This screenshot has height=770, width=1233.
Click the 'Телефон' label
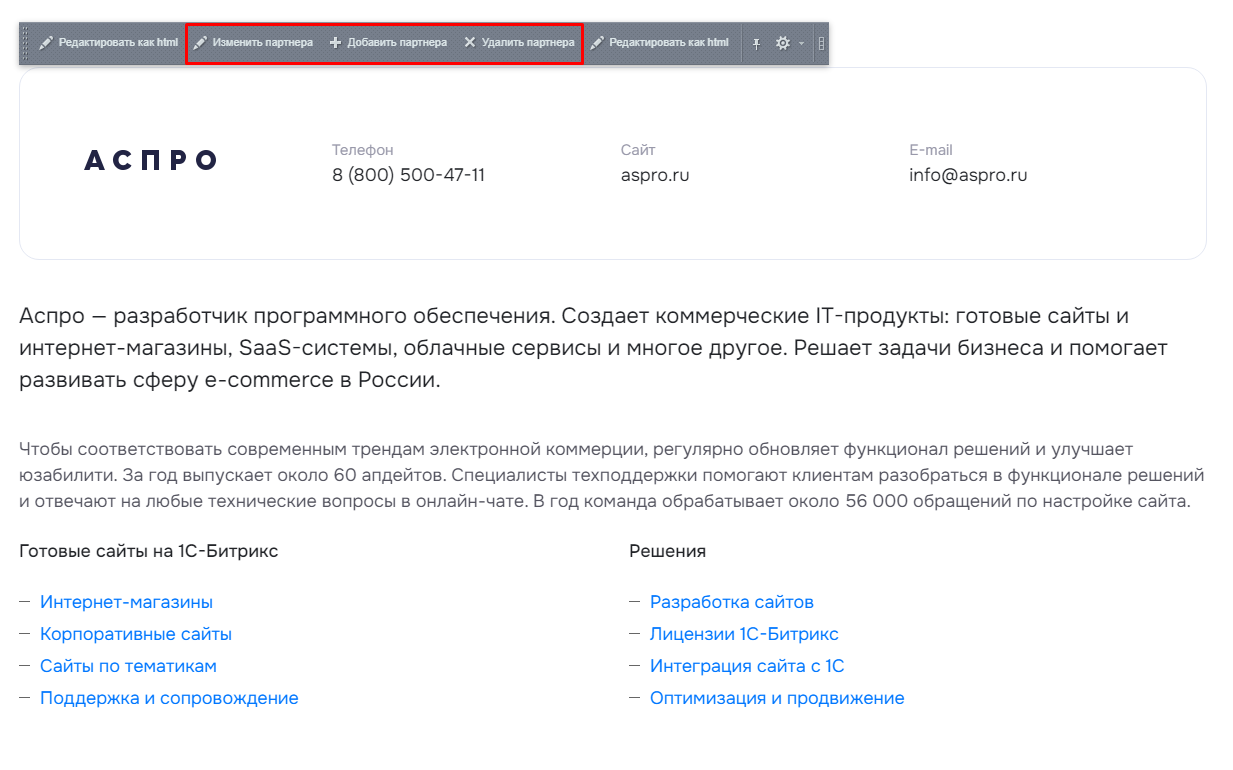click(363, 150)
